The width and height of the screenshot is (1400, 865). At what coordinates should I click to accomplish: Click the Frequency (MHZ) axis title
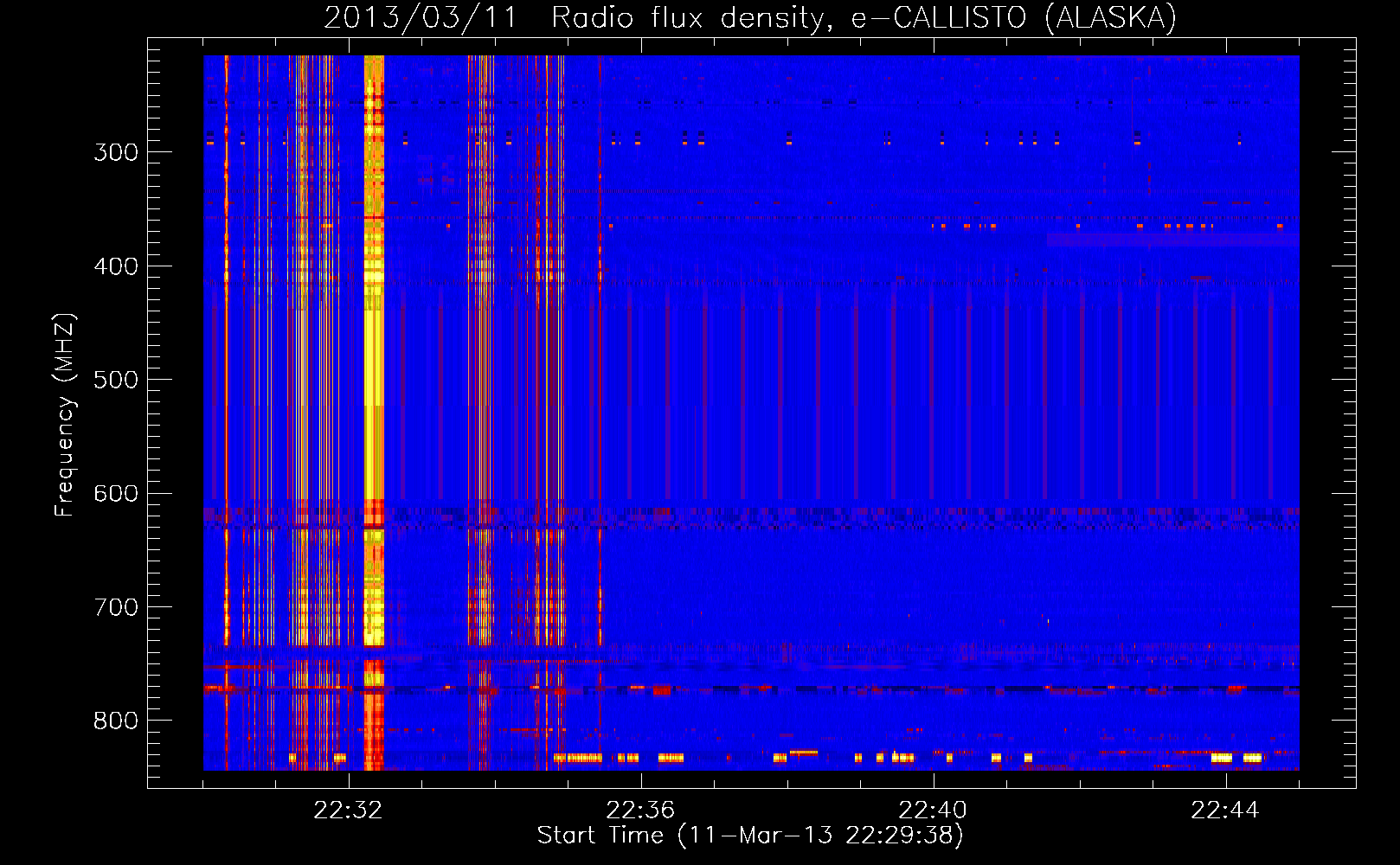66,414
